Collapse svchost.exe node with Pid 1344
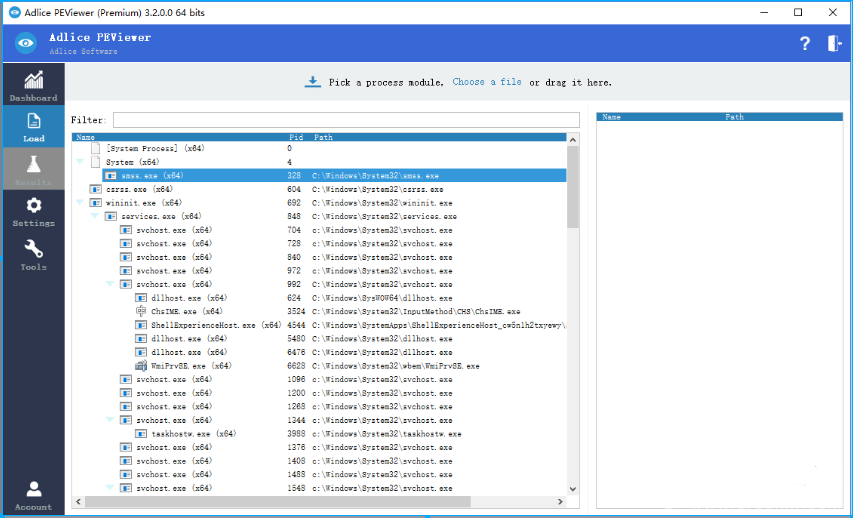The image size is (853, 518). coord(110,420)
